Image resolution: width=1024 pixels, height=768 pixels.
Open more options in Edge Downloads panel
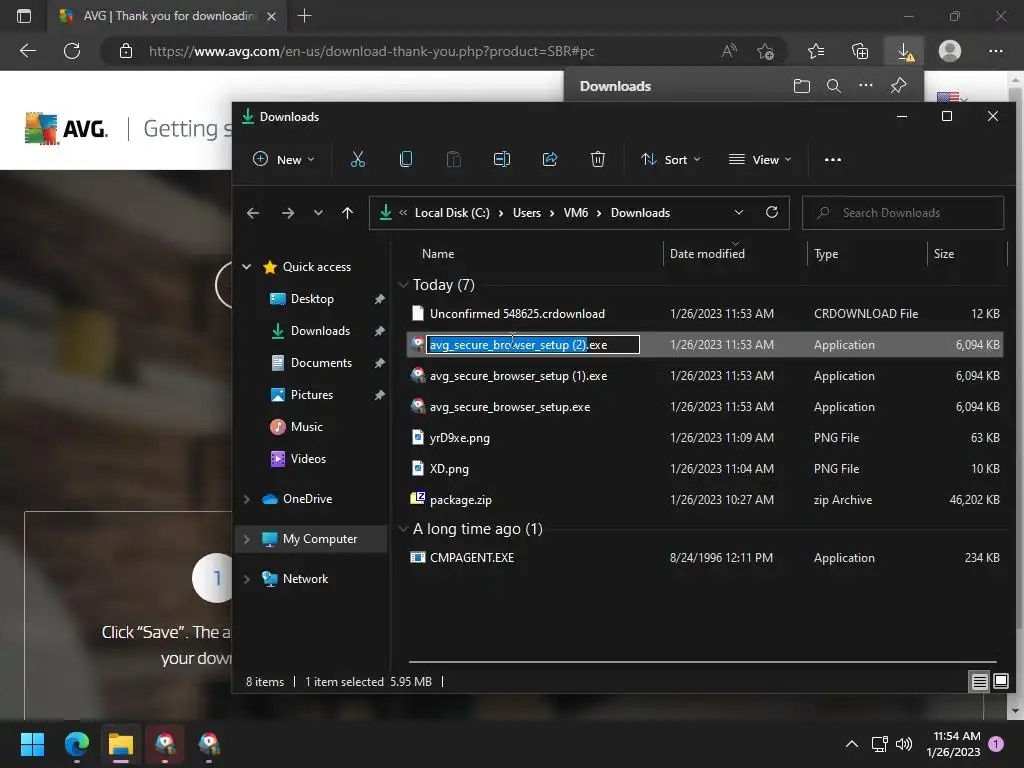point(866,86)
